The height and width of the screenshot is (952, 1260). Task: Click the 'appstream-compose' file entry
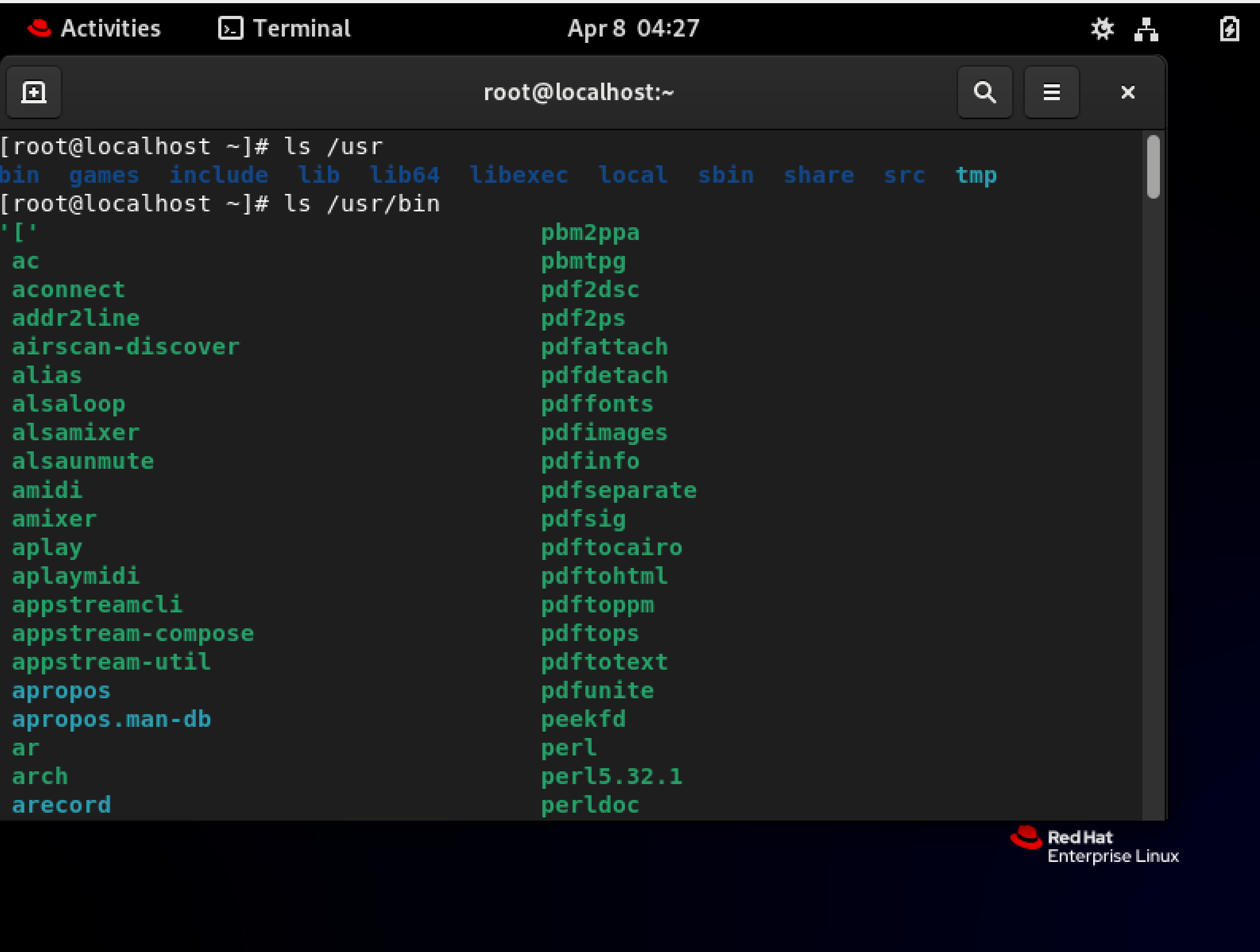[x=133, y=634]
